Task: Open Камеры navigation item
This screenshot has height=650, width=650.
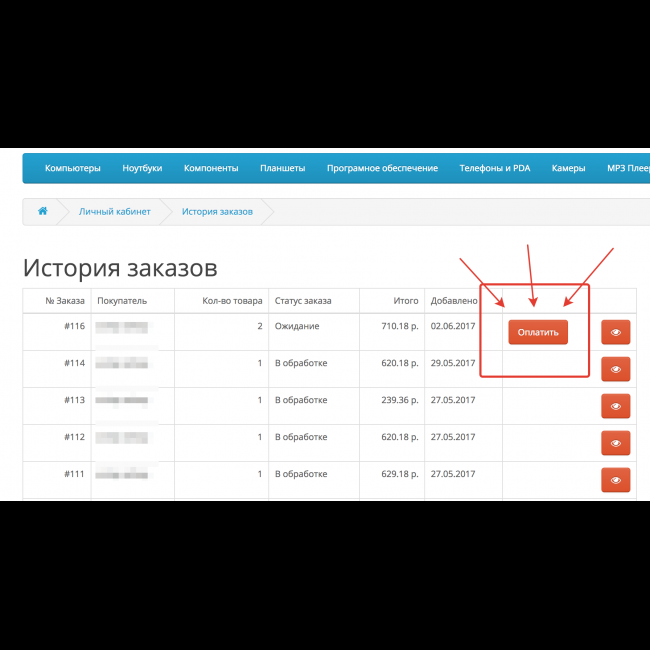Action: (568, 169)
